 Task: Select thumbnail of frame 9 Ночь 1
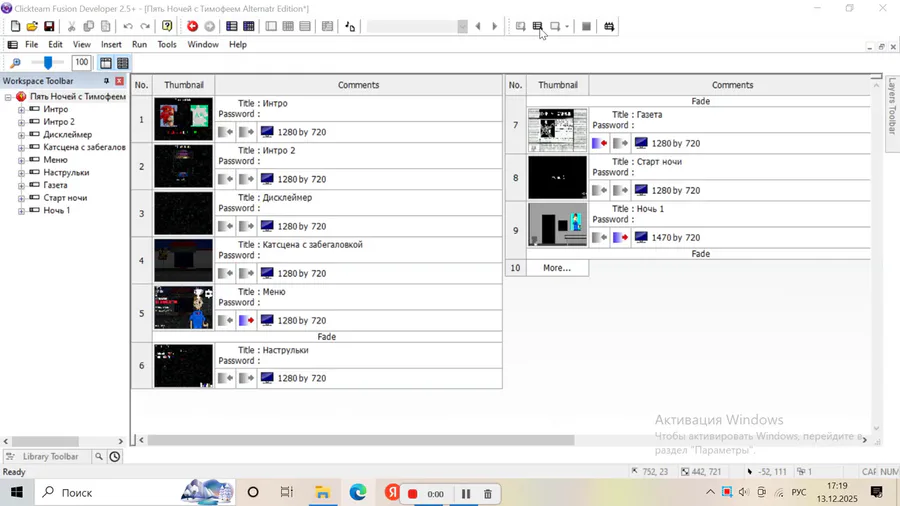click(x=557, y=224)
